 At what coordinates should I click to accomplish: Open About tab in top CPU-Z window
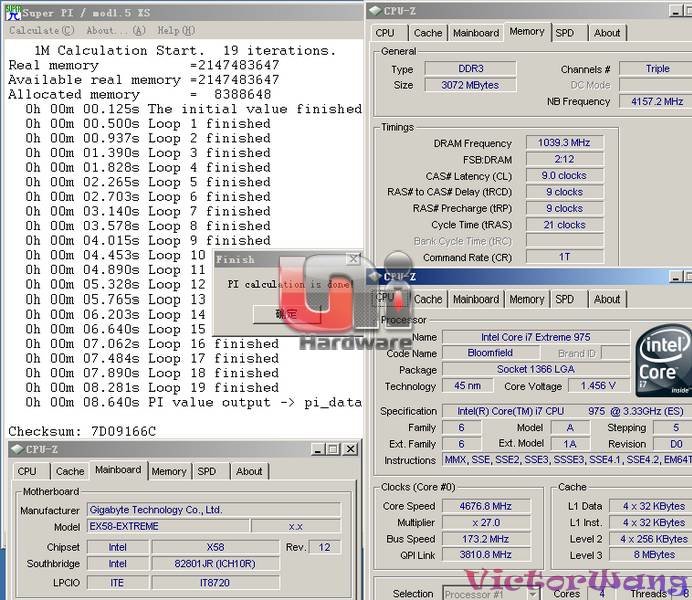[607, 33]
